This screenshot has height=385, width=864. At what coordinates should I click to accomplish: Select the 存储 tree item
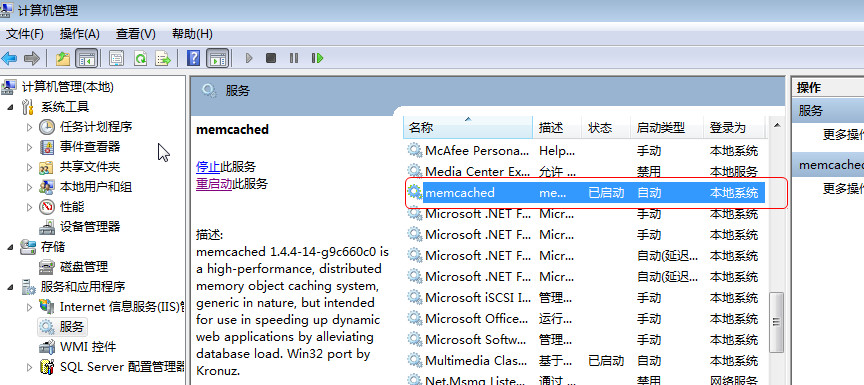53,247
